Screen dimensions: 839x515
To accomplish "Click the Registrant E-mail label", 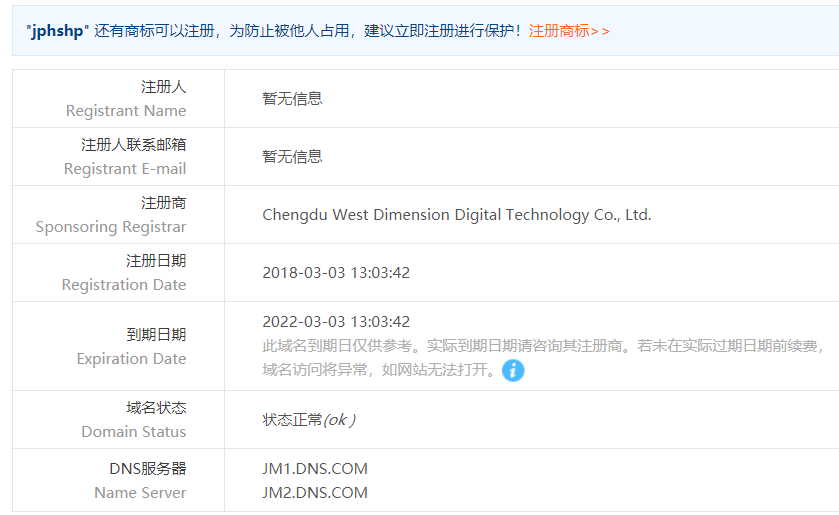I will click(125, 169).
